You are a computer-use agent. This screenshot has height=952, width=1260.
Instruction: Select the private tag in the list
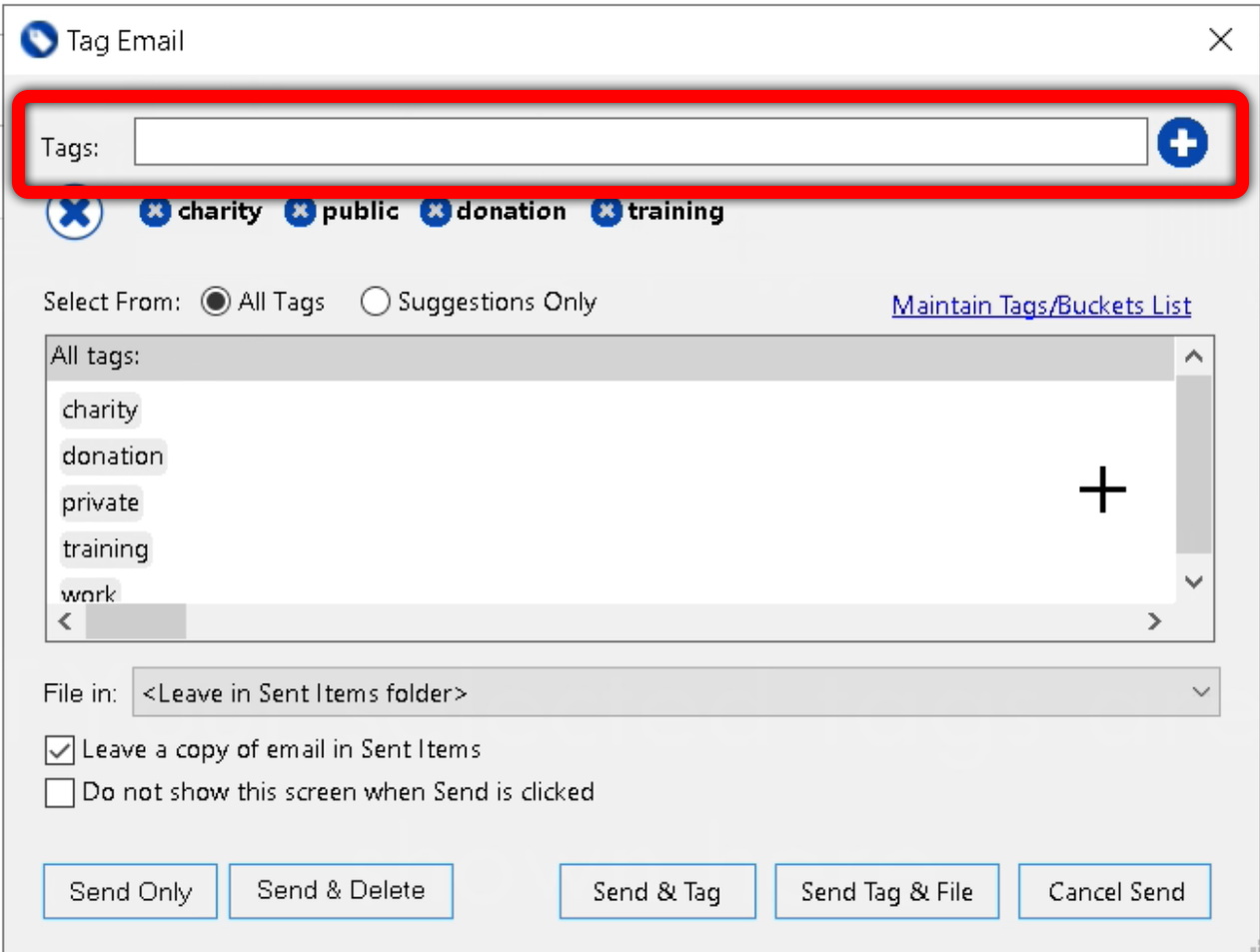[x=99, y=502]
